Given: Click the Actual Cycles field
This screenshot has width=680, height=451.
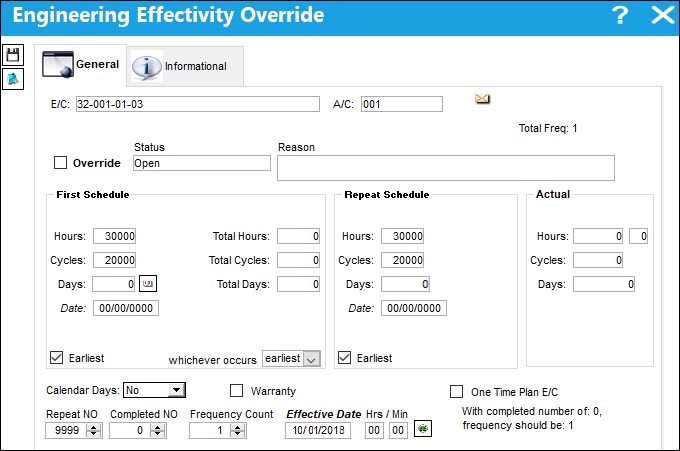Looking at the screenshot, I should pyautogui.click(x=598, y=260).
